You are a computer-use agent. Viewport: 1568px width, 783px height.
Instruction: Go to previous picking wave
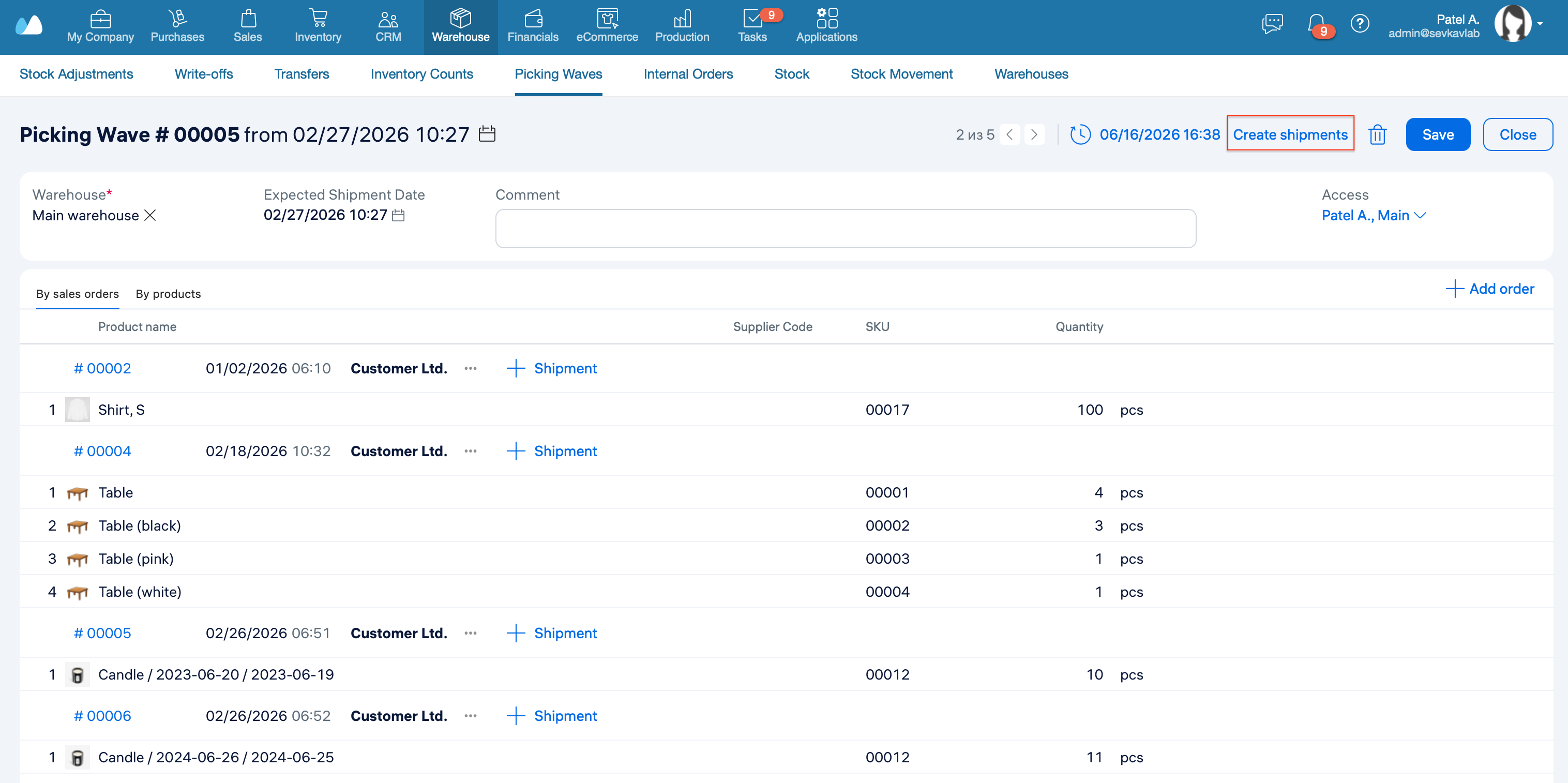1010,134
